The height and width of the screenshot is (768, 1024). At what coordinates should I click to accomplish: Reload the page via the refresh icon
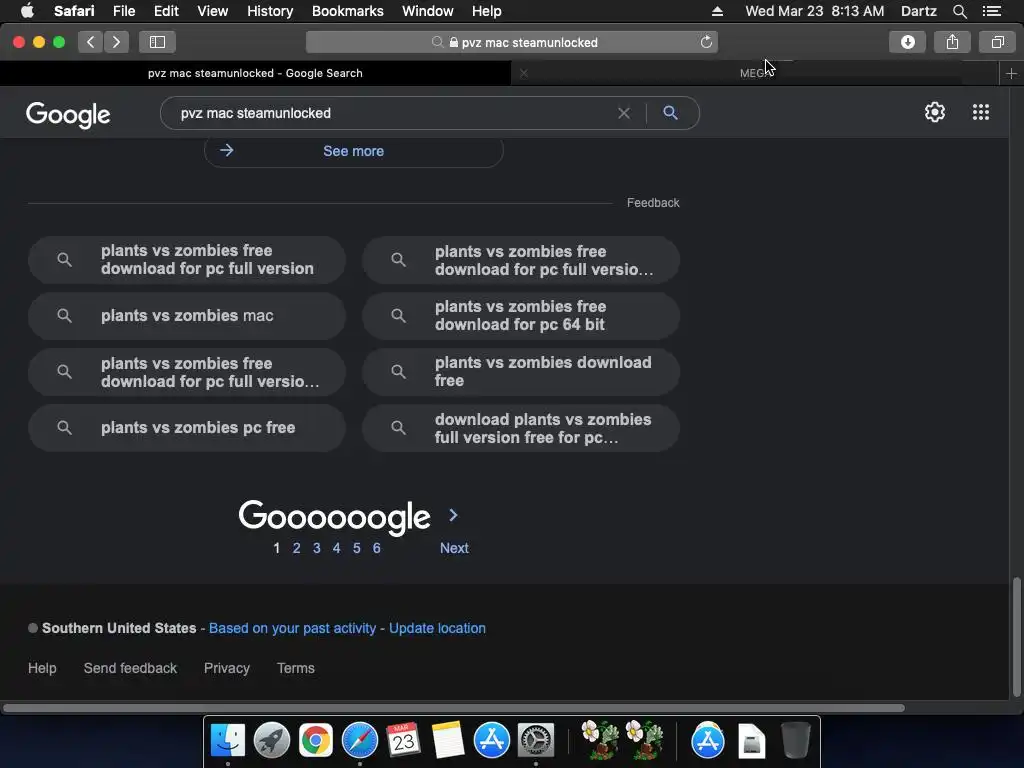pyautogui.click(x=706, y=42)
